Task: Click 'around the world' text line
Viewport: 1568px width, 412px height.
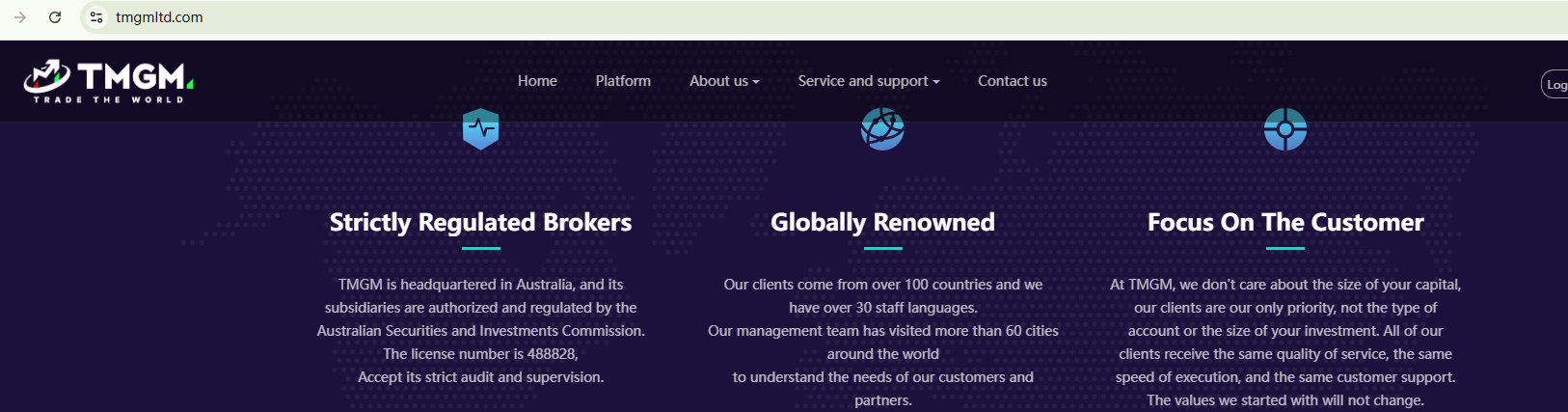Action: pyautogui.click(x=882, y=354)
